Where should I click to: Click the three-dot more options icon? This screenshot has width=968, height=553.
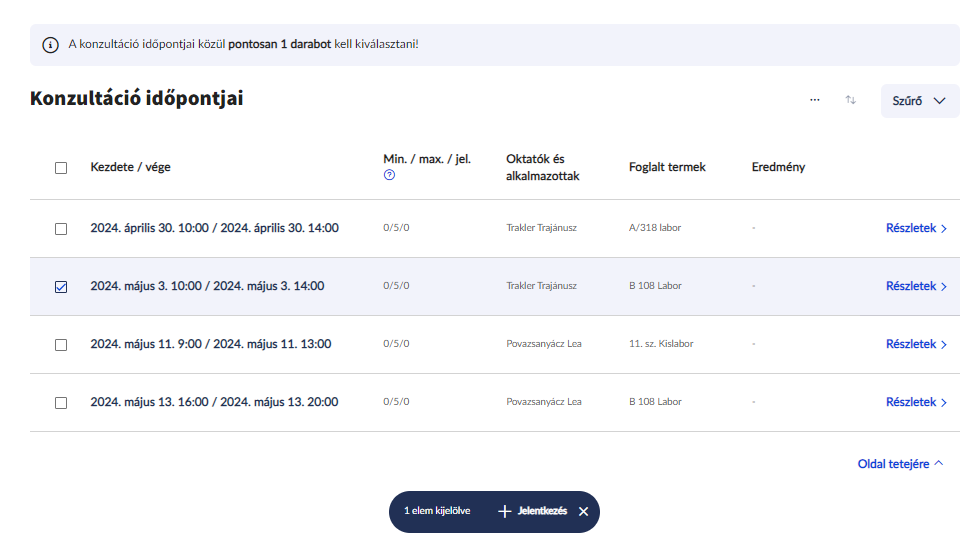pyautogui.click(x=815, y=100)
